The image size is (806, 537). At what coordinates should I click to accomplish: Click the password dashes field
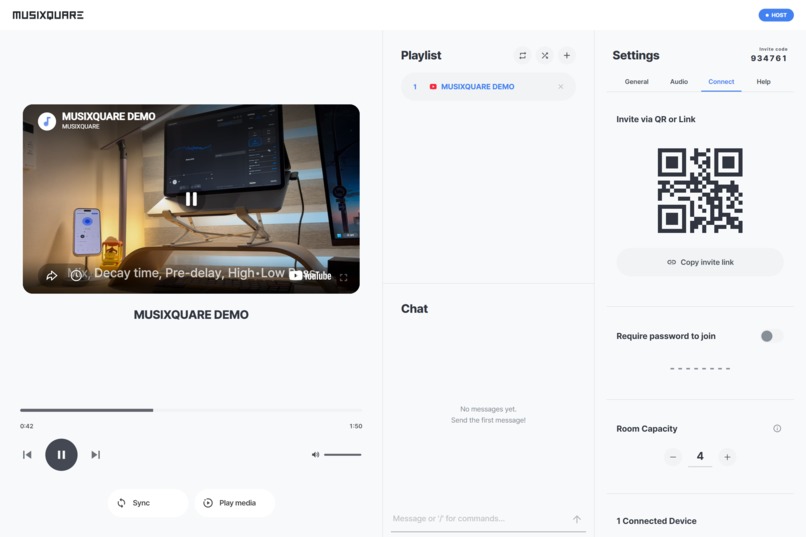pyautogui.click(x=700, y=368)
